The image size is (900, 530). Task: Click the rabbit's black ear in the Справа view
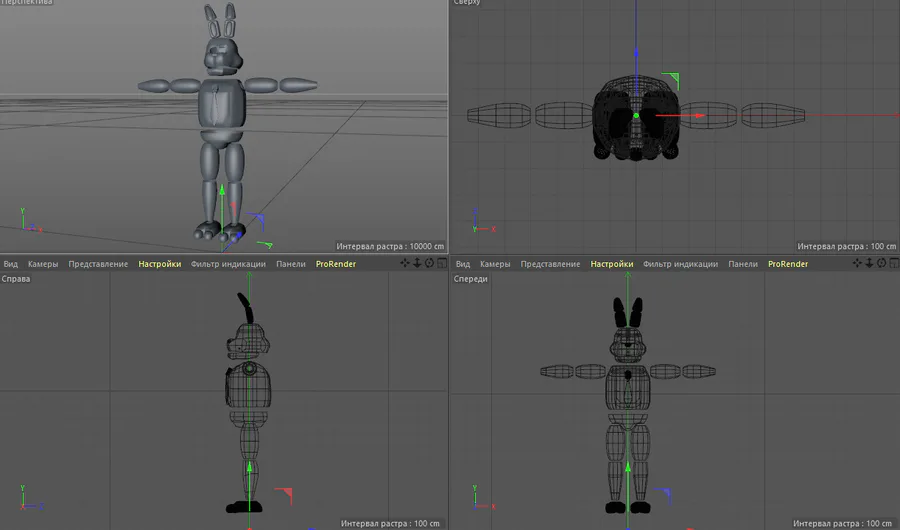click(245, 307)
